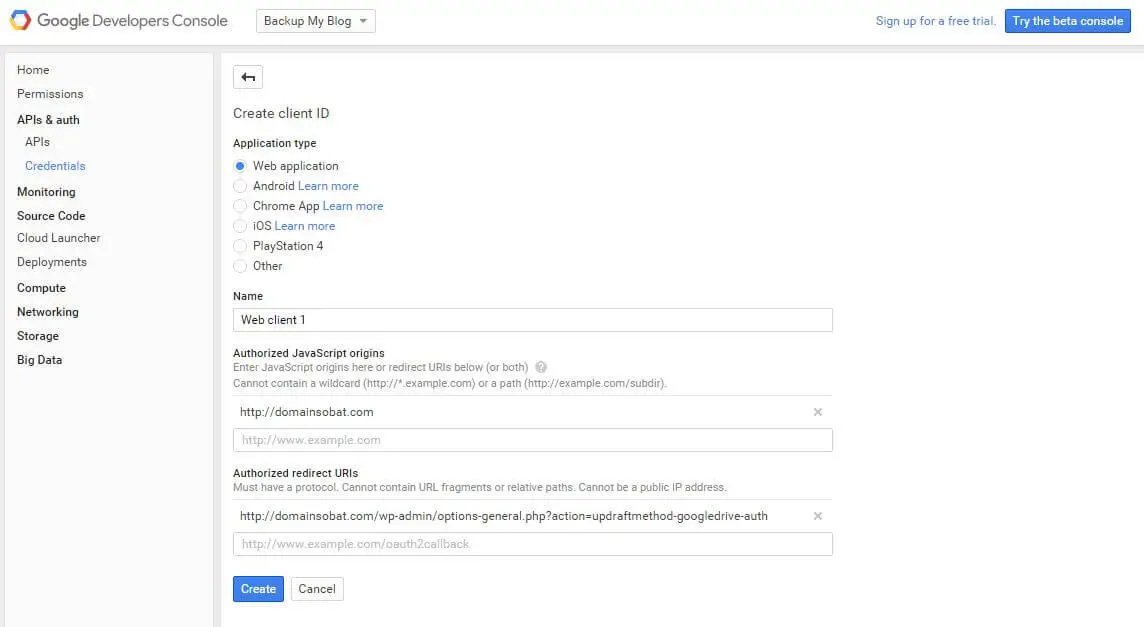Click the Google Developers Console logo
The width and height of the screenshot is (1144, 627).
[x=118, y=19]
